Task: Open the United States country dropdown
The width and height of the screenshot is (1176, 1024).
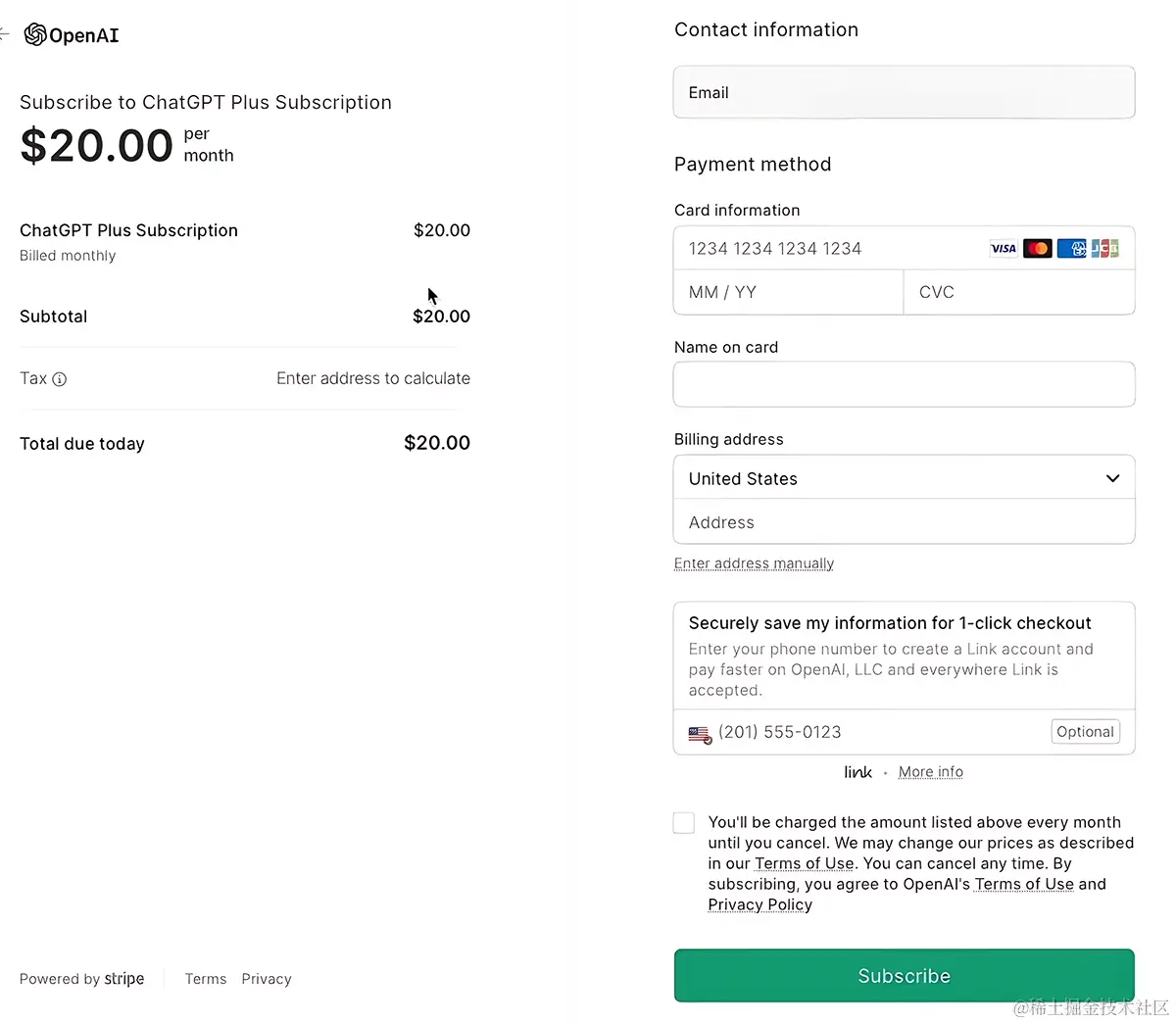Action: tap(904, 478)
